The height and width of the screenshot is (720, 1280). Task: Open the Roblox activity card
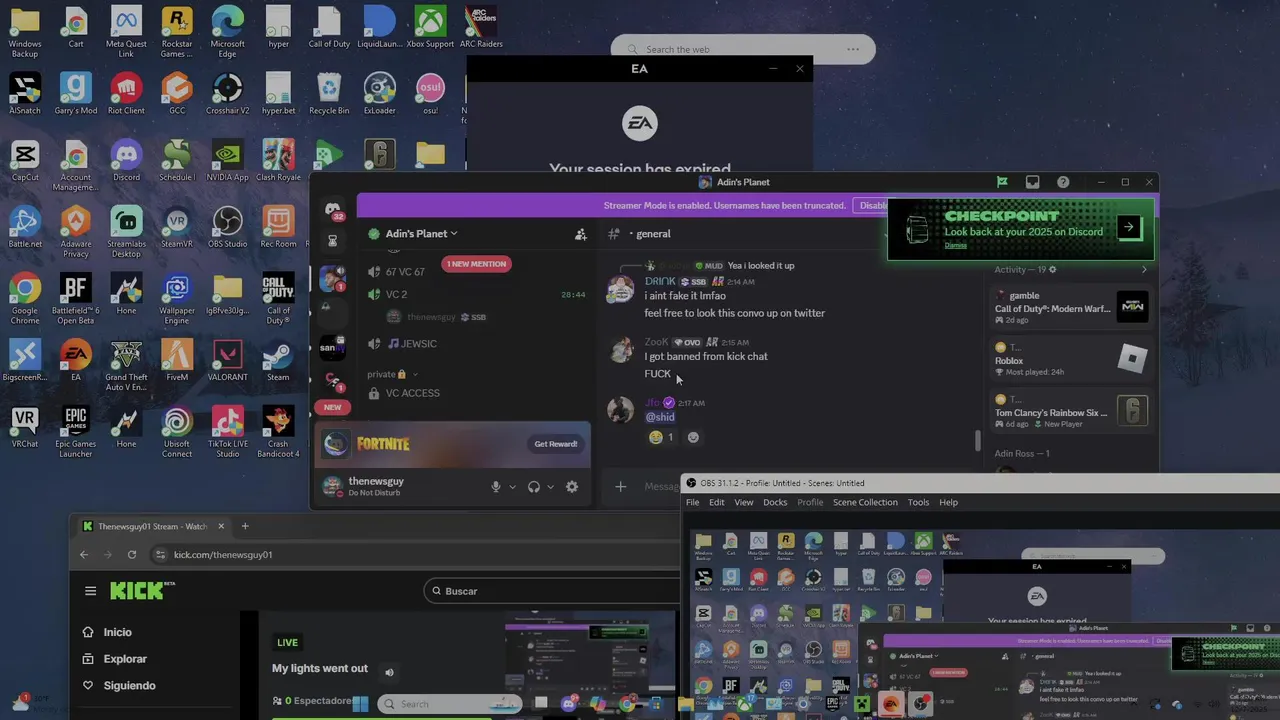coord(1071,360)
